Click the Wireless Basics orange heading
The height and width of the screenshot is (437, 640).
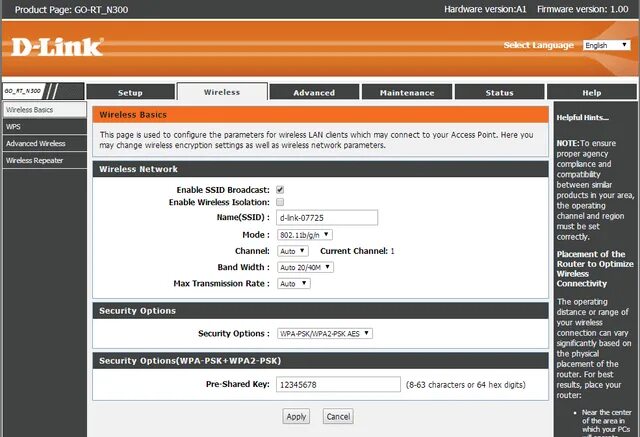pyautogui.click(x=320, y=115)
